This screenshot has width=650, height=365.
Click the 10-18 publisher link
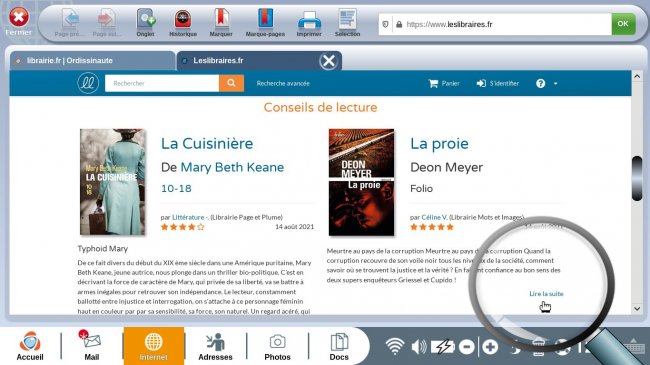tap(176, 189)
